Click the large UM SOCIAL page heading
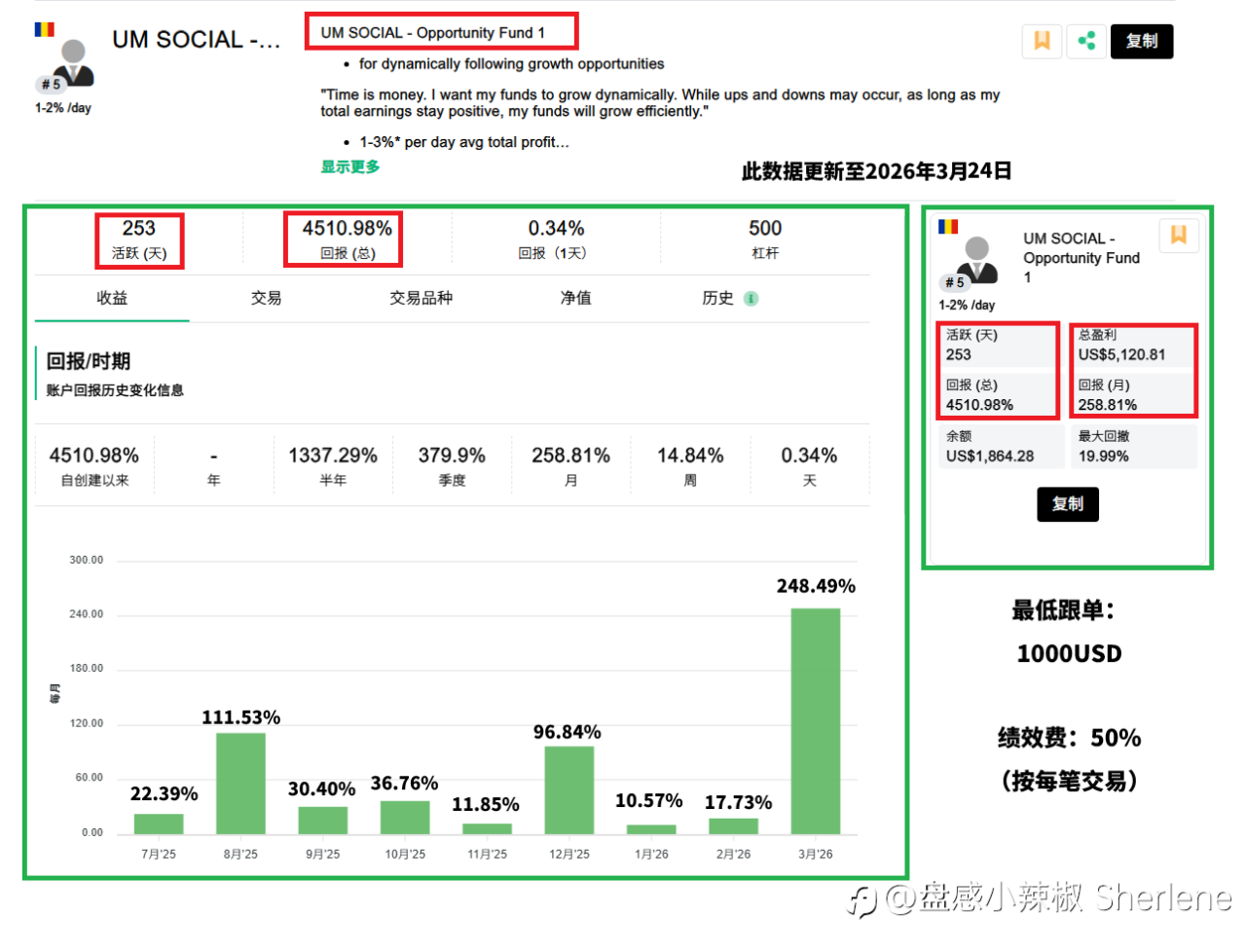 click(x=197, y=40)
